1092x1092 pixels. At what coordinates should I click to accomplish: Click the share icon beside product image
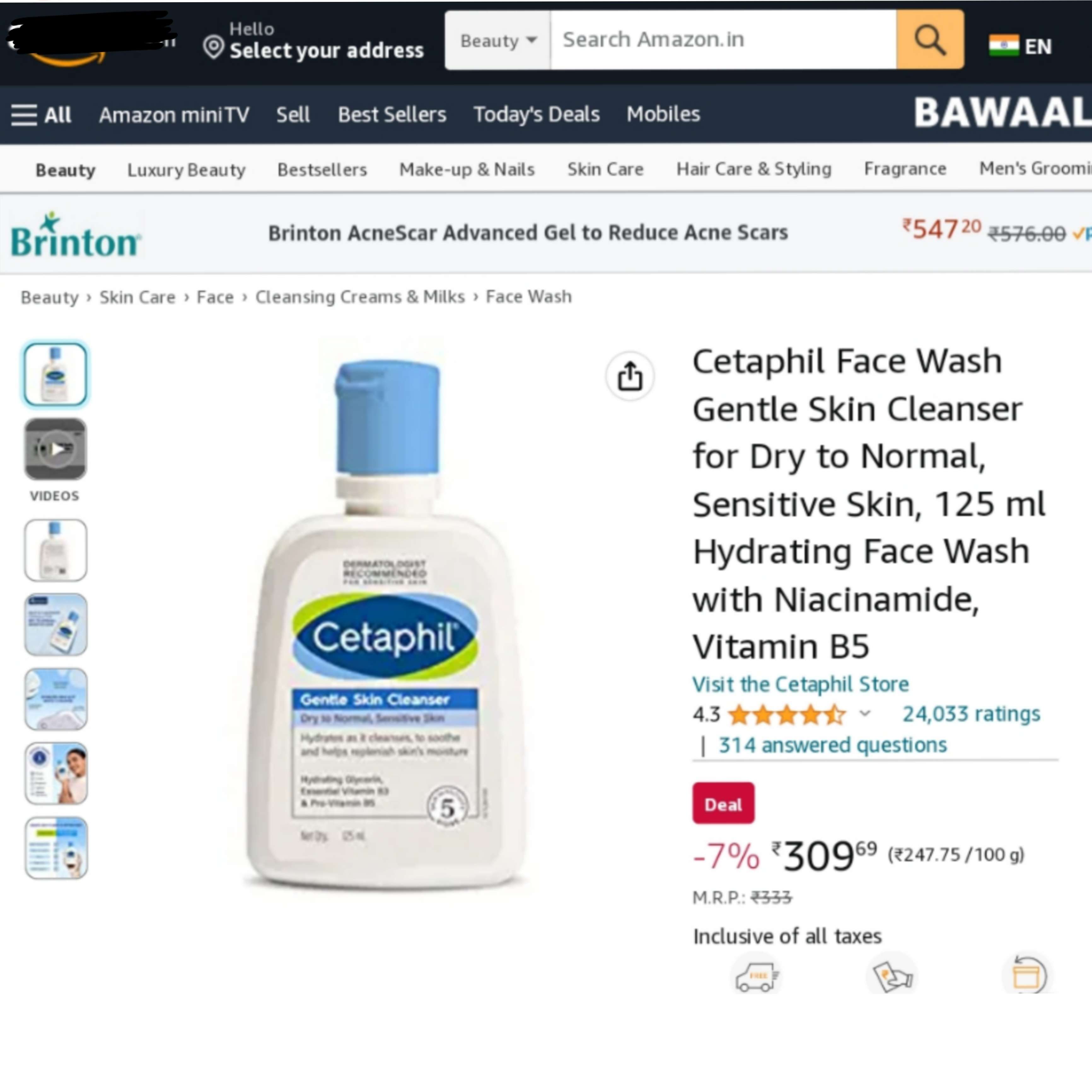630,376
